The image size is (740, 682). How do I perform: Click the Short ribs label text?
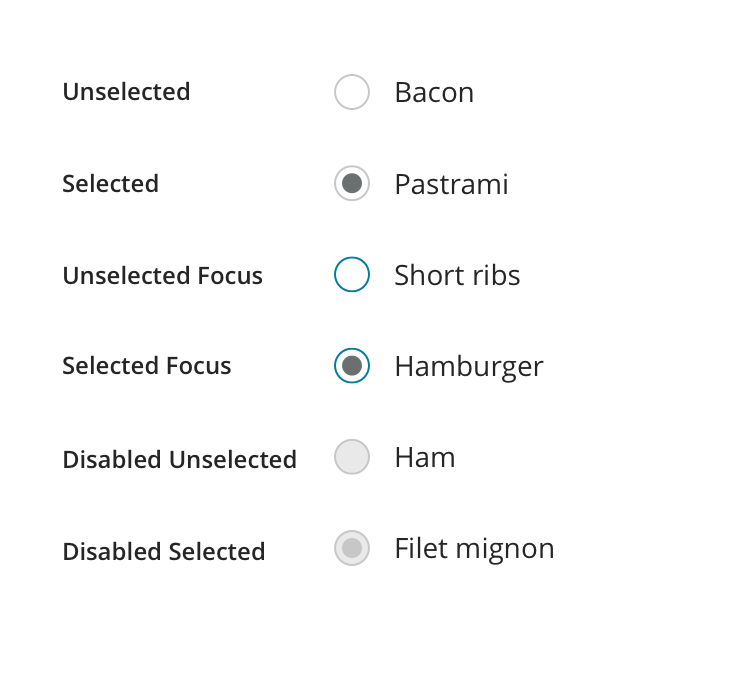click(x=457, y=275)
